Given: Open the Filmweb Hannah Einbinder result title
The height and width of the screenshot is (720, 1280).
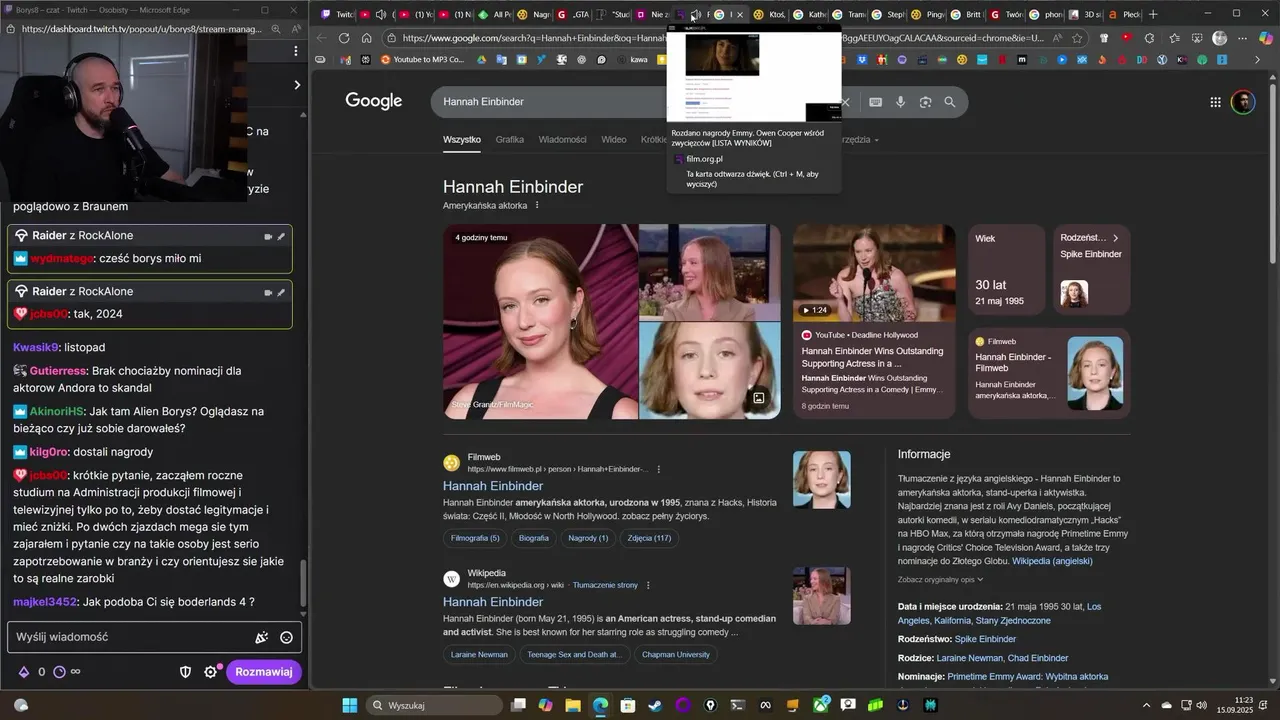Looking at the screenshot, I should [493, 486].
